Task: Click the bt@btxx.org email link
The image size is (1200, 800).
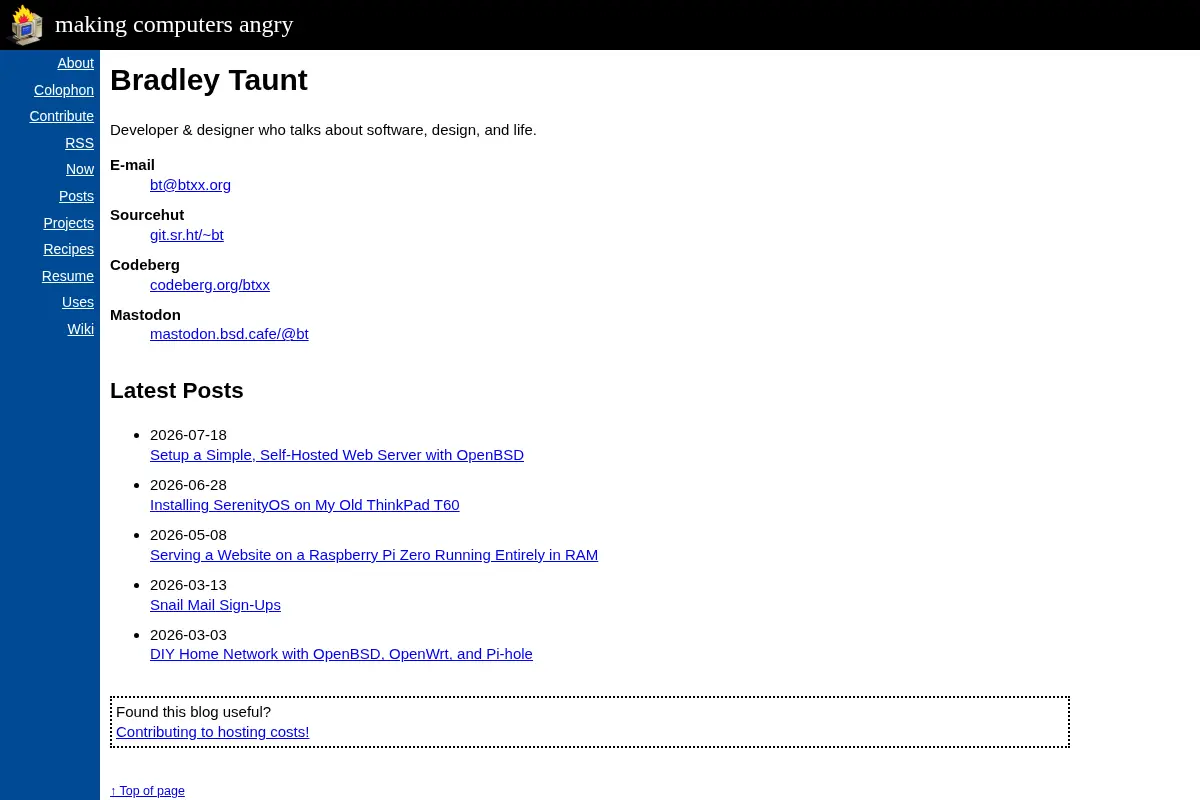Action: 190,185
